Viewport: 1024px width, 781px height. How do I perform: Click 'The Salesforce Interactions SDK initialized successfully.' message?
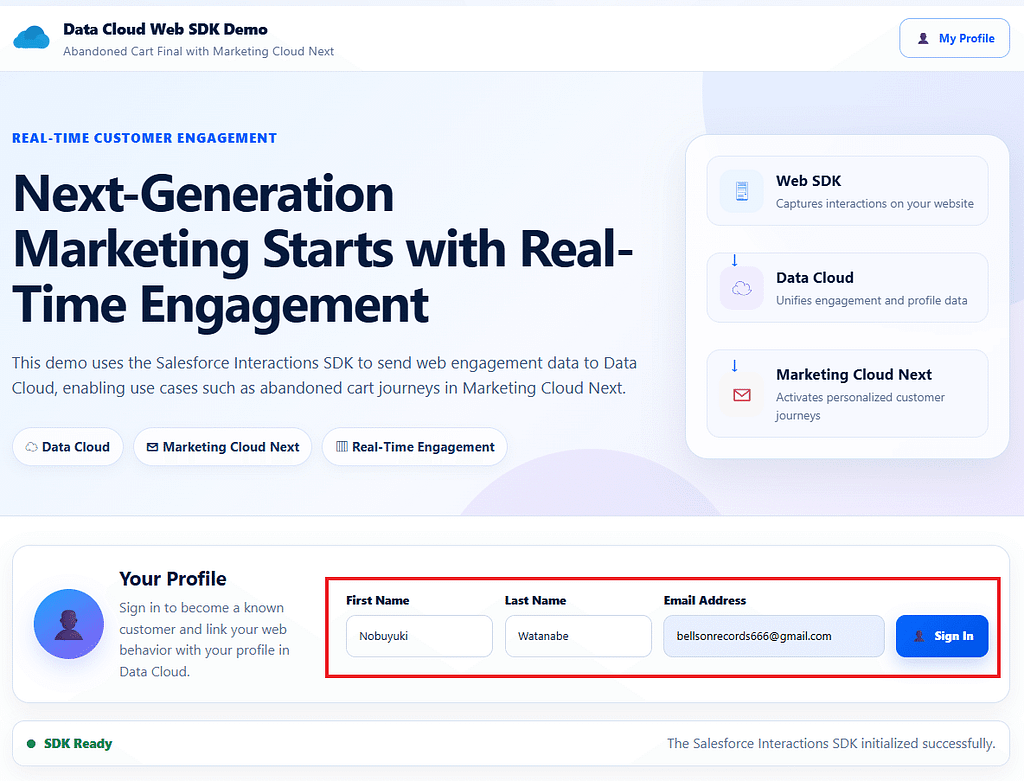(831, 744)
